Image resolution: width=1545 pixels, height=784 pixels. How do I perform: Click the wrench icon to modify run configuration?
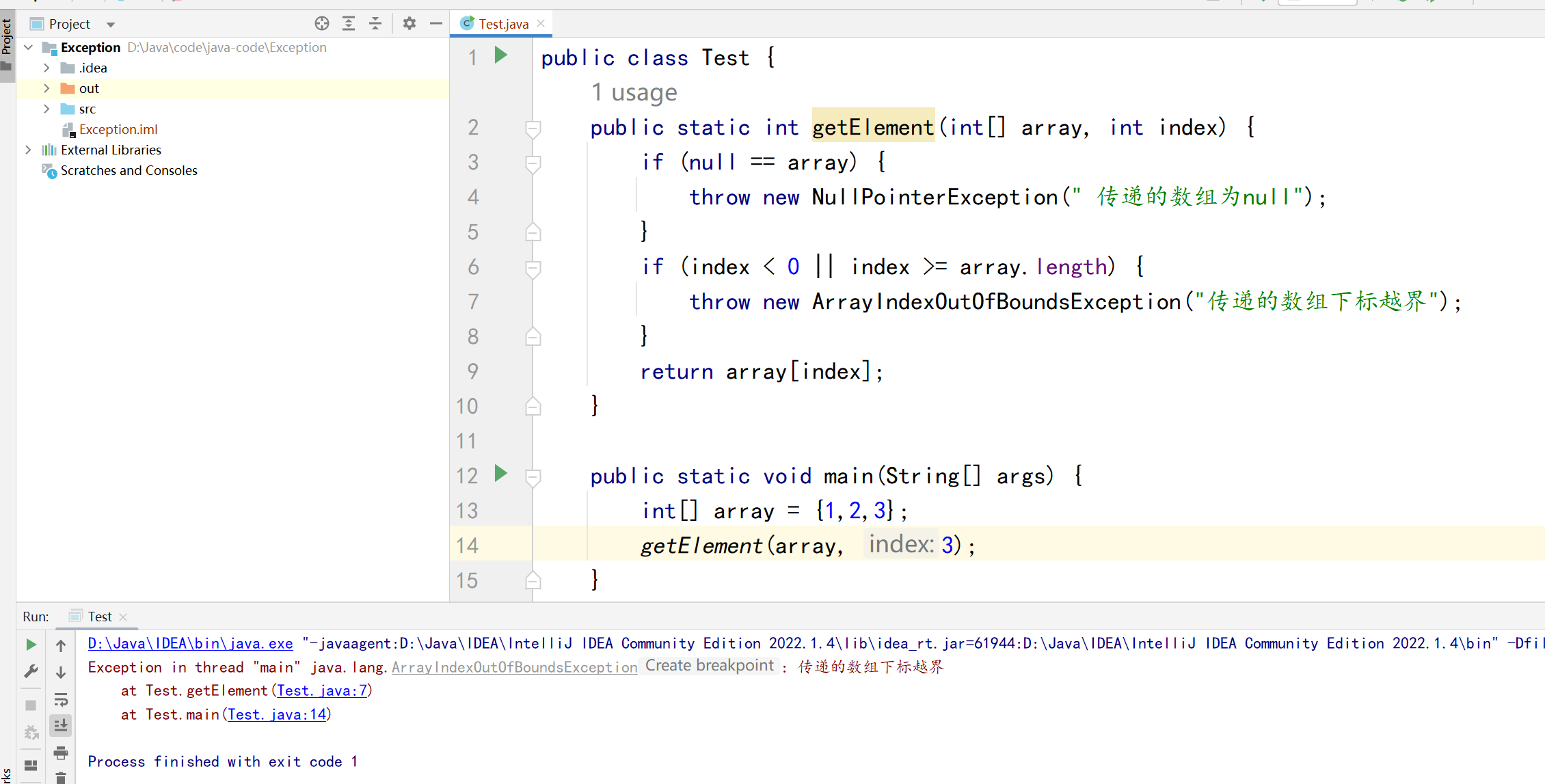[x=31, y=672]
